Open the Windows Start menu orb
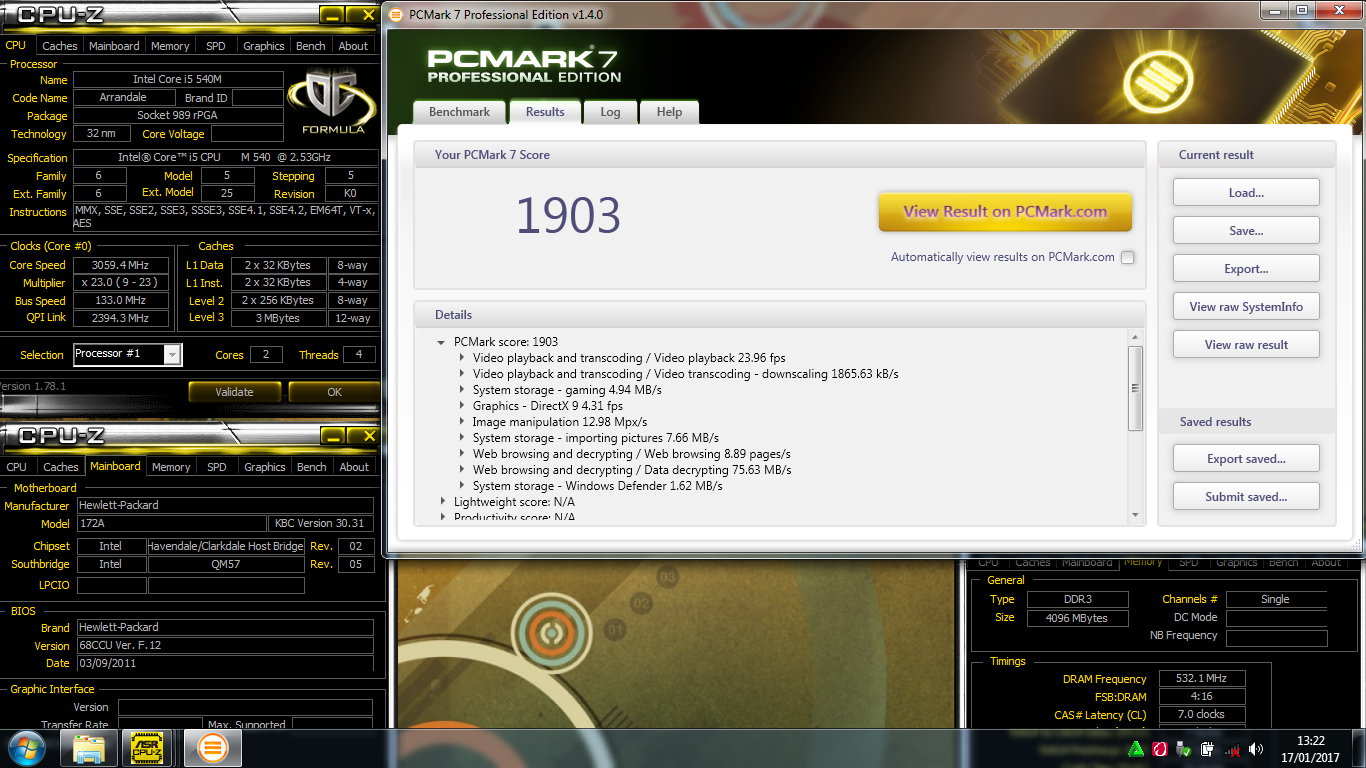This screenshot has width=1366, height=768. (25, 747)
